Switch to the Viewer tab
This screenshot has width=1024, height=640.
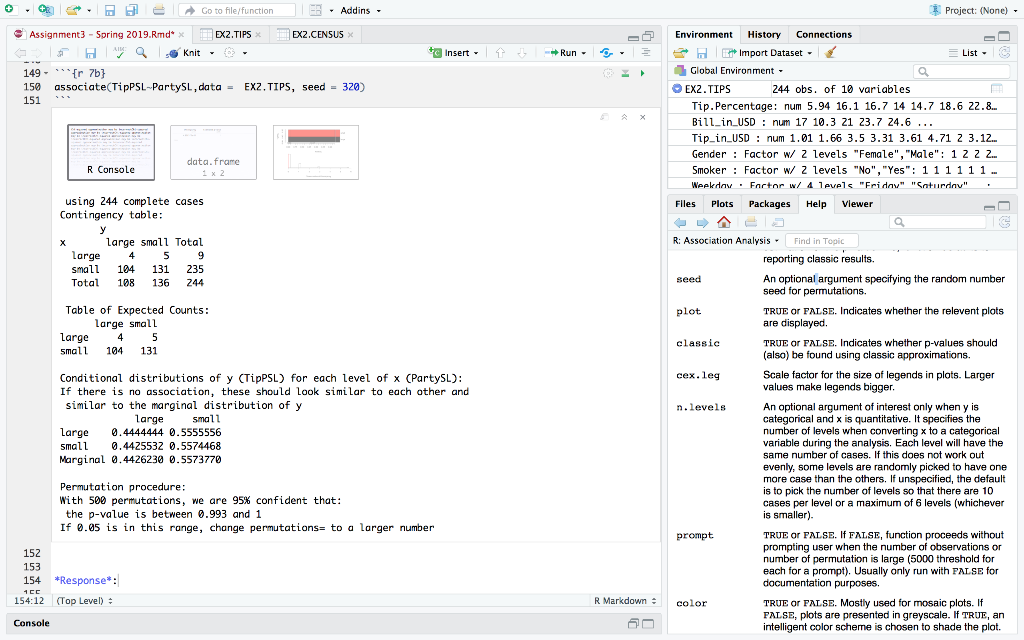[x=857, y=204]
